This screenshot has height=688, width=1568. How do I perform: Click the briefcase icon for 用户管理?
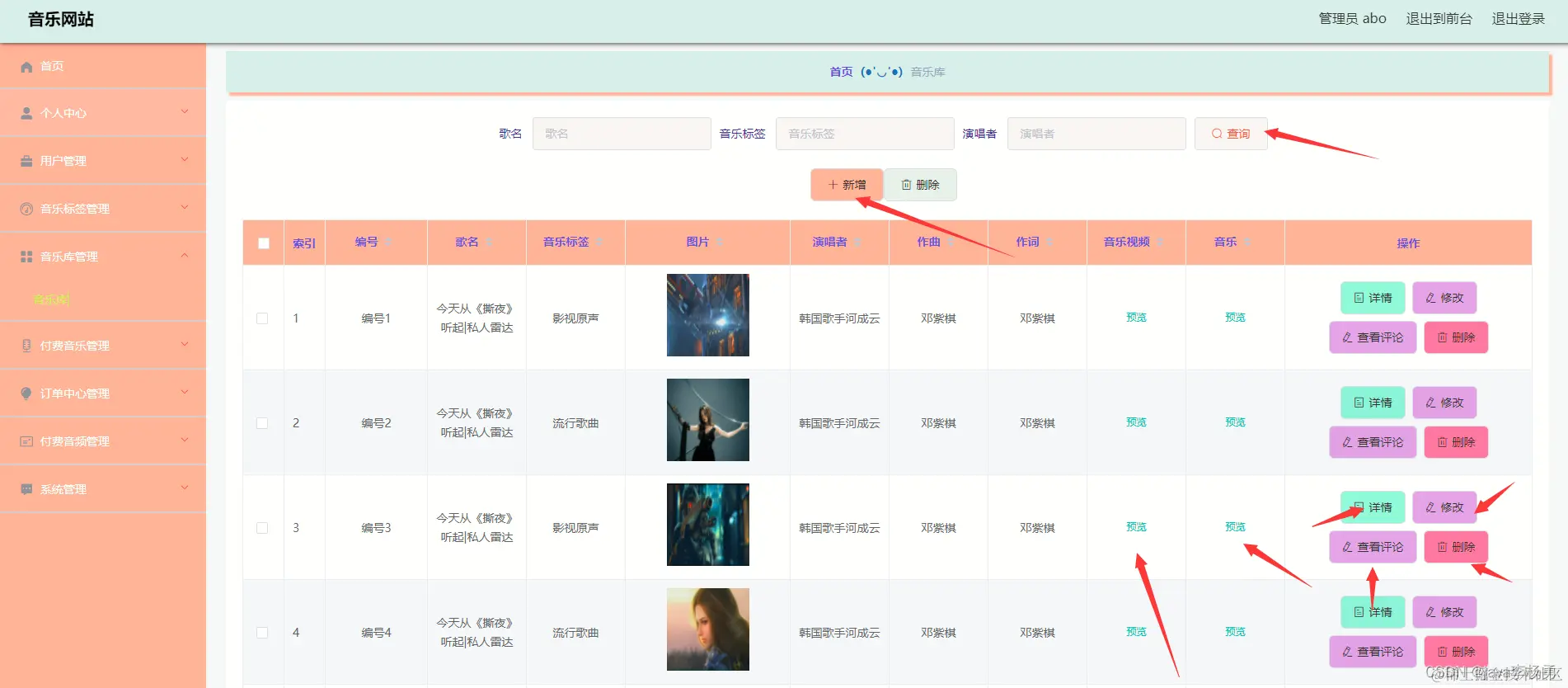(26, 161)
